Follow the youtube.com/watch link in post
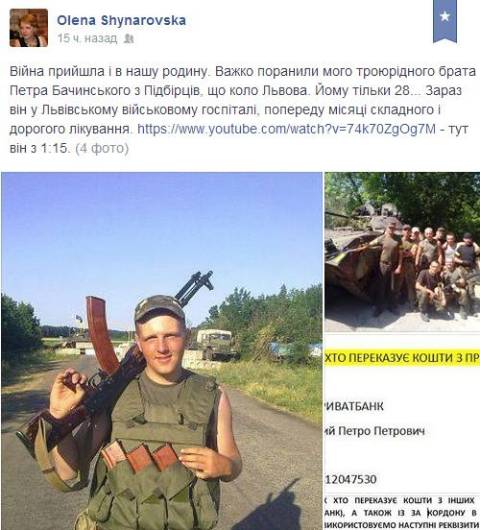480x530 pixels. 286,129
